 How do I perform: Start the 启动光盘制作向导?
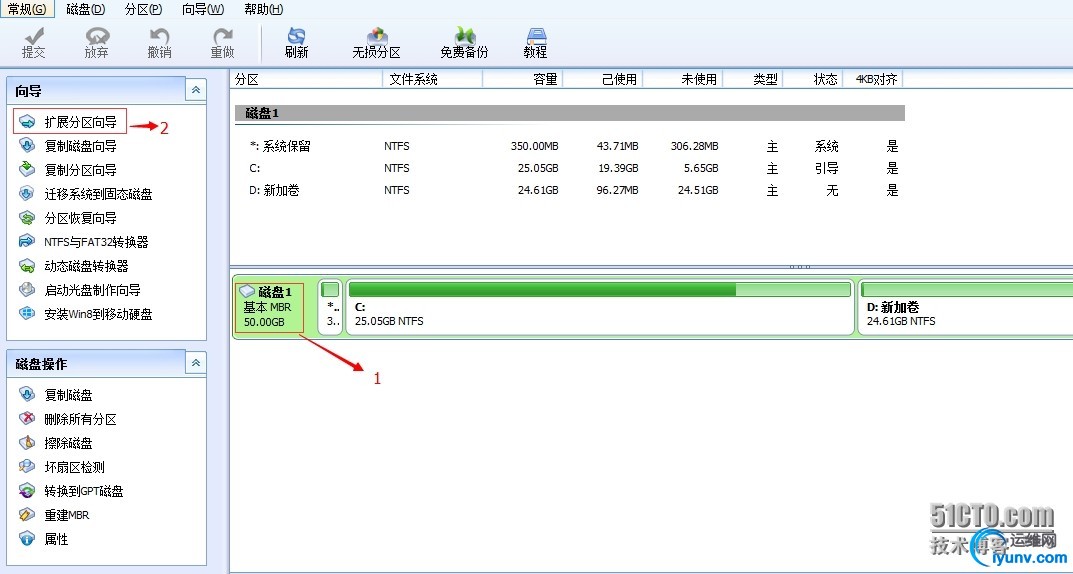[x=80, y=290]
